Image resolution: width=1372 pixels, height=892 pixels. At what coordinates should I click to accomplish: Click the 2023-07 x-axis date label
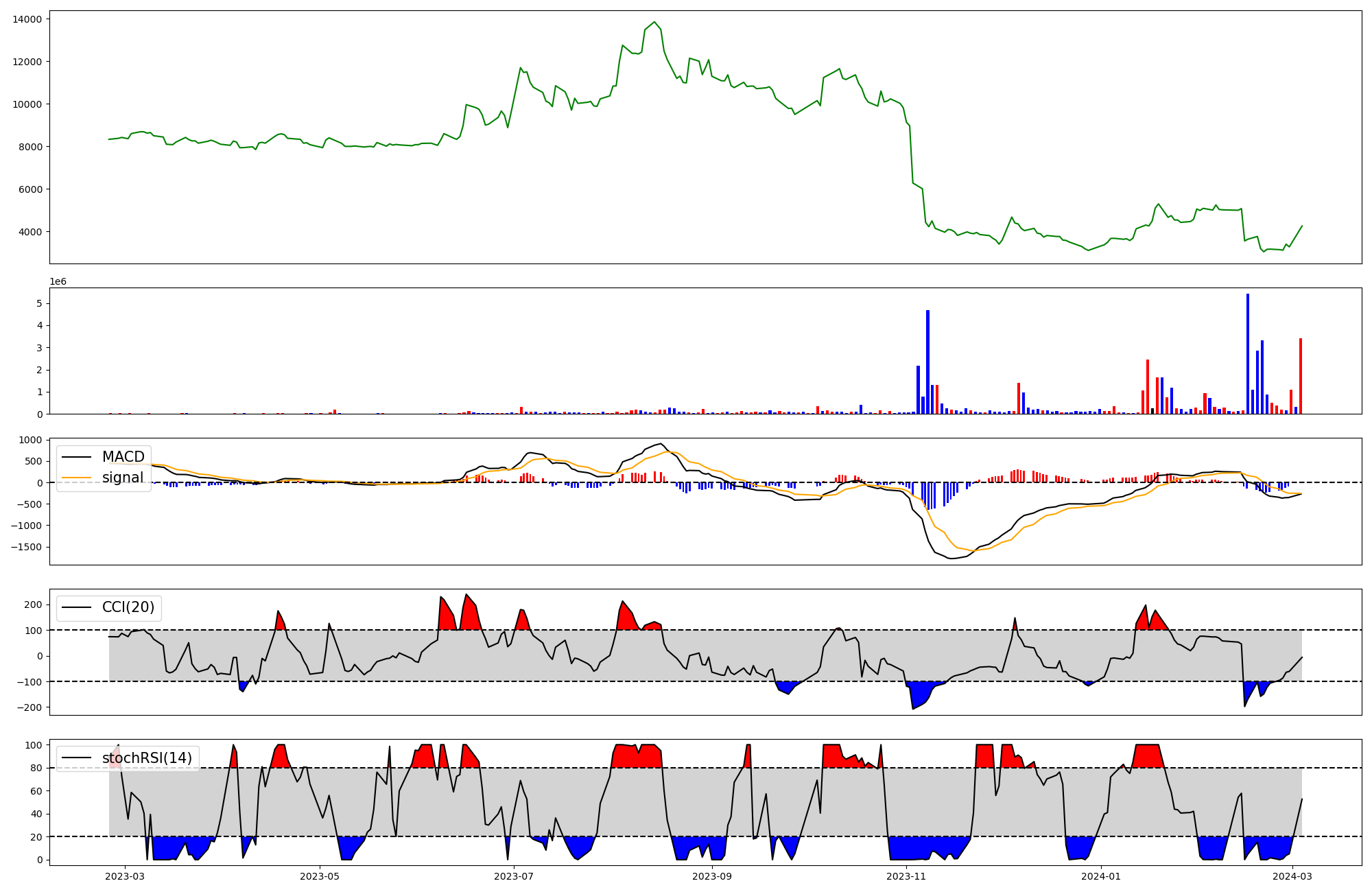click(x=514, y=876)
